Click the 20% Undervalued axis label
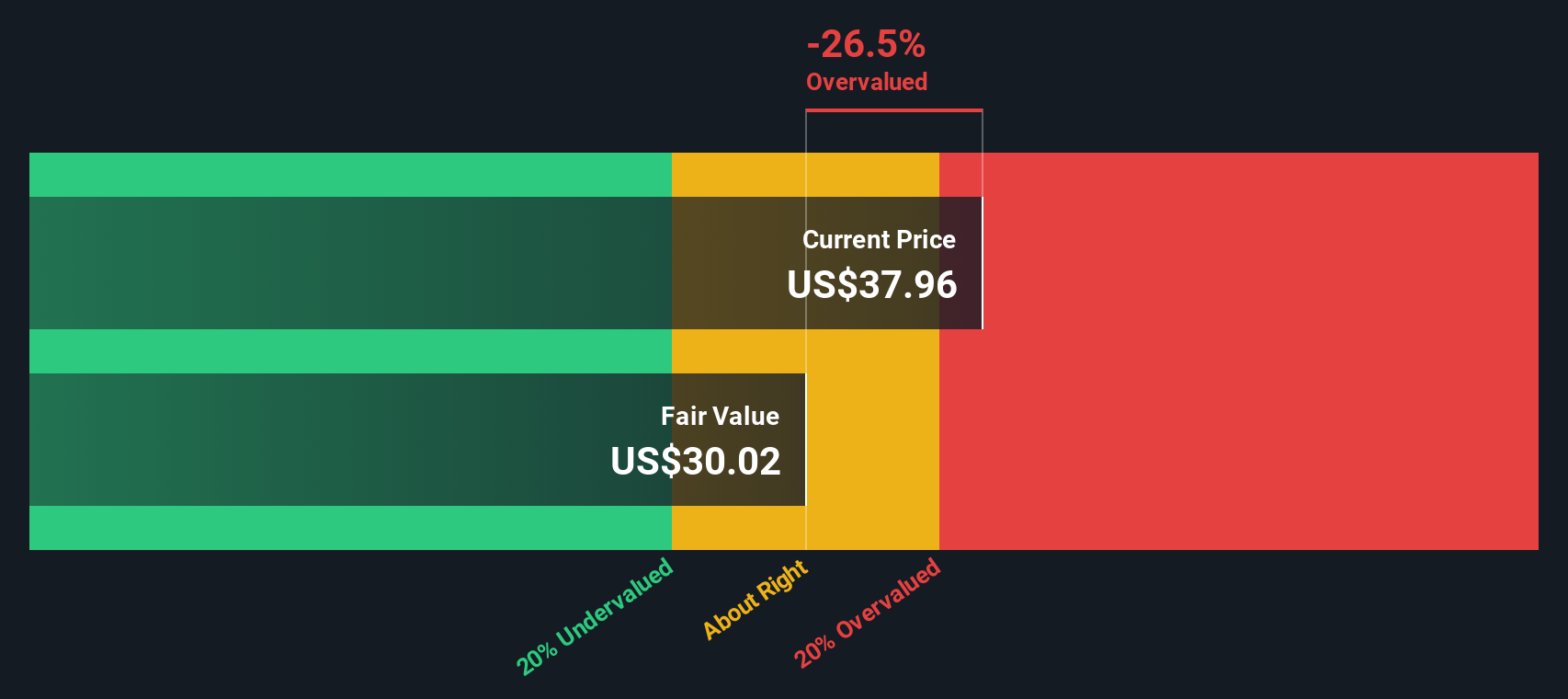Image resolution: width=1568 pixels, height=699 pixels. coord(595,615)
